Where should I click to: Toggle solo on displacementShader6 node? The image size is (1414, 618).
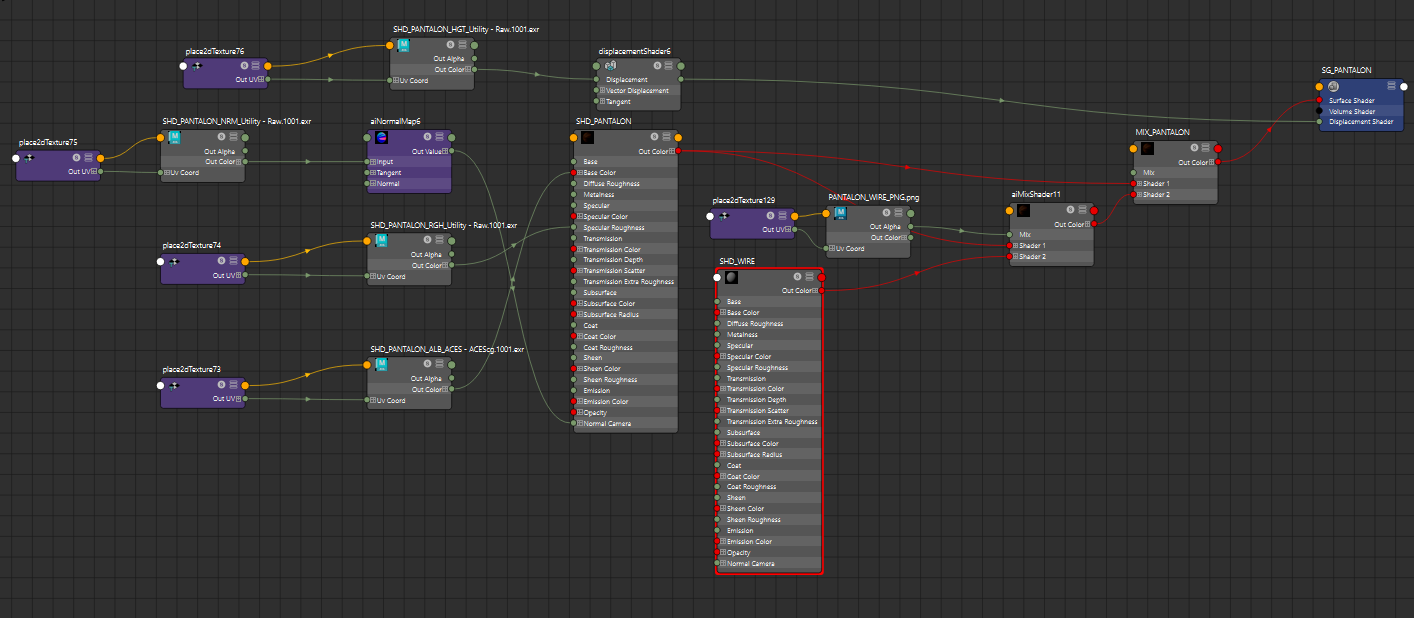656,66
